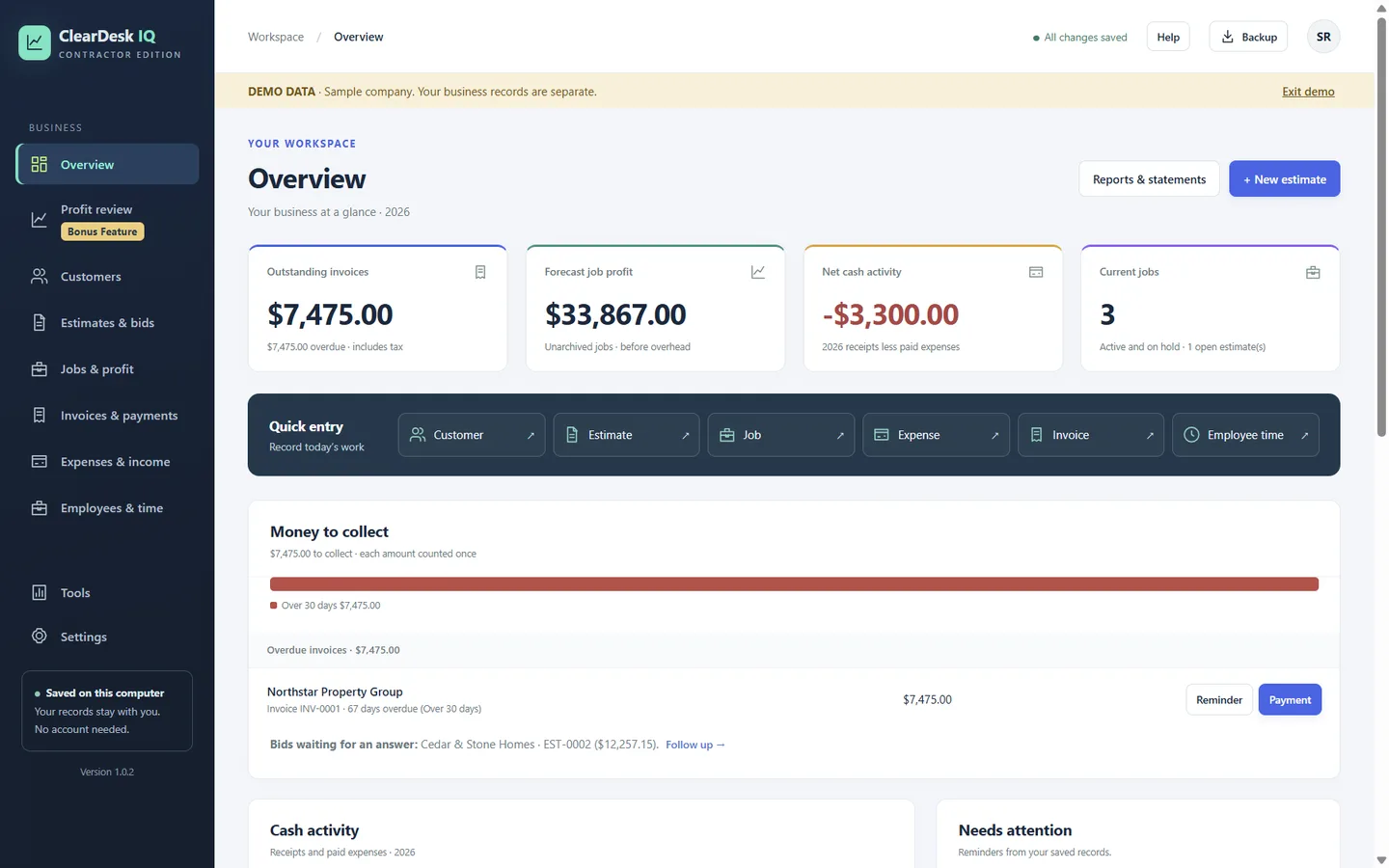The image size is (1389, 868).
Task: Click the Profit review chart icon
Action: (40, 220)
